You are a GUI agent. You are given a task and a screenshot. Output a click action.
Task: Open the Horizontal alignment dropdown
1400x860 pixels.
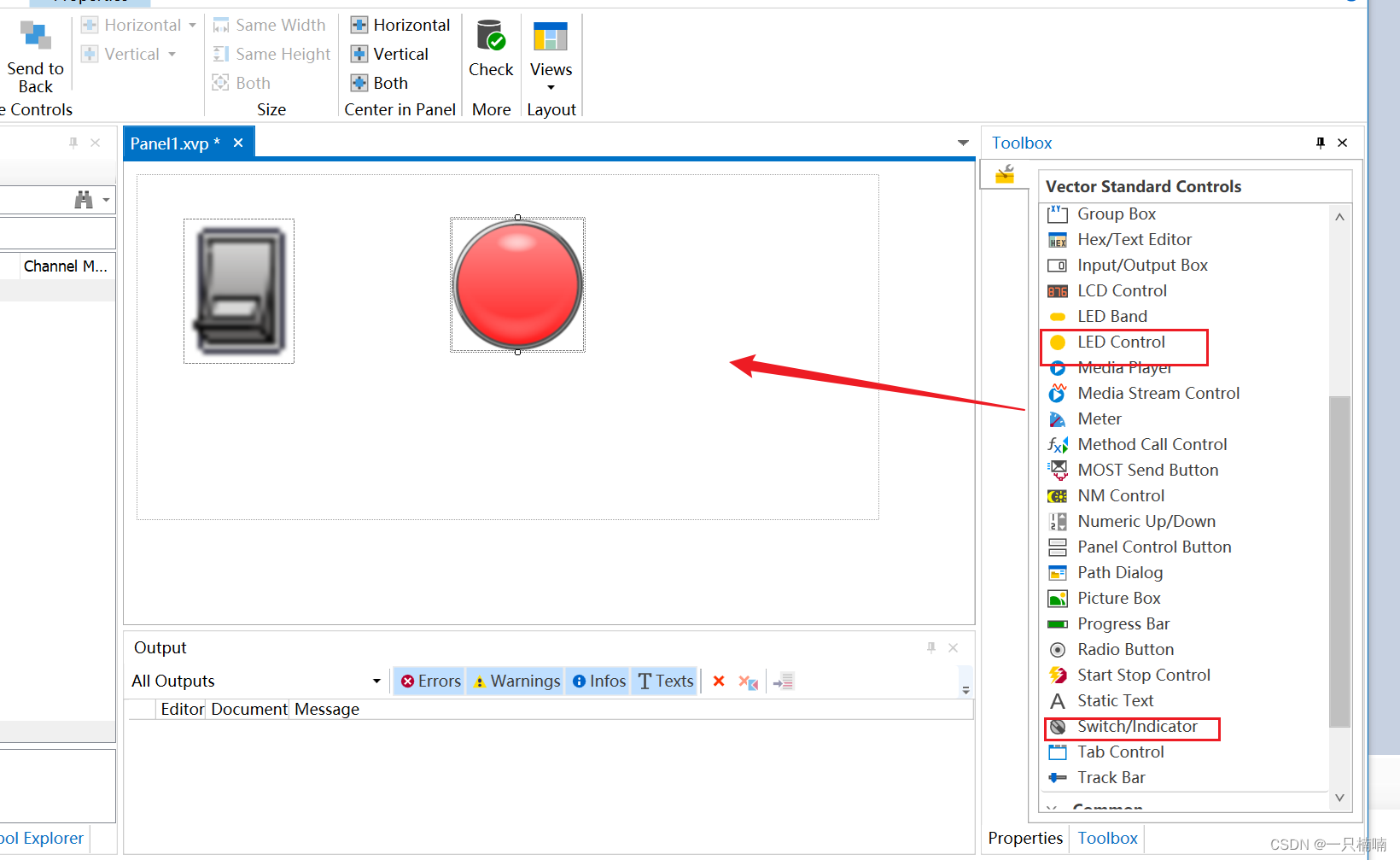(x=192, y=25)
